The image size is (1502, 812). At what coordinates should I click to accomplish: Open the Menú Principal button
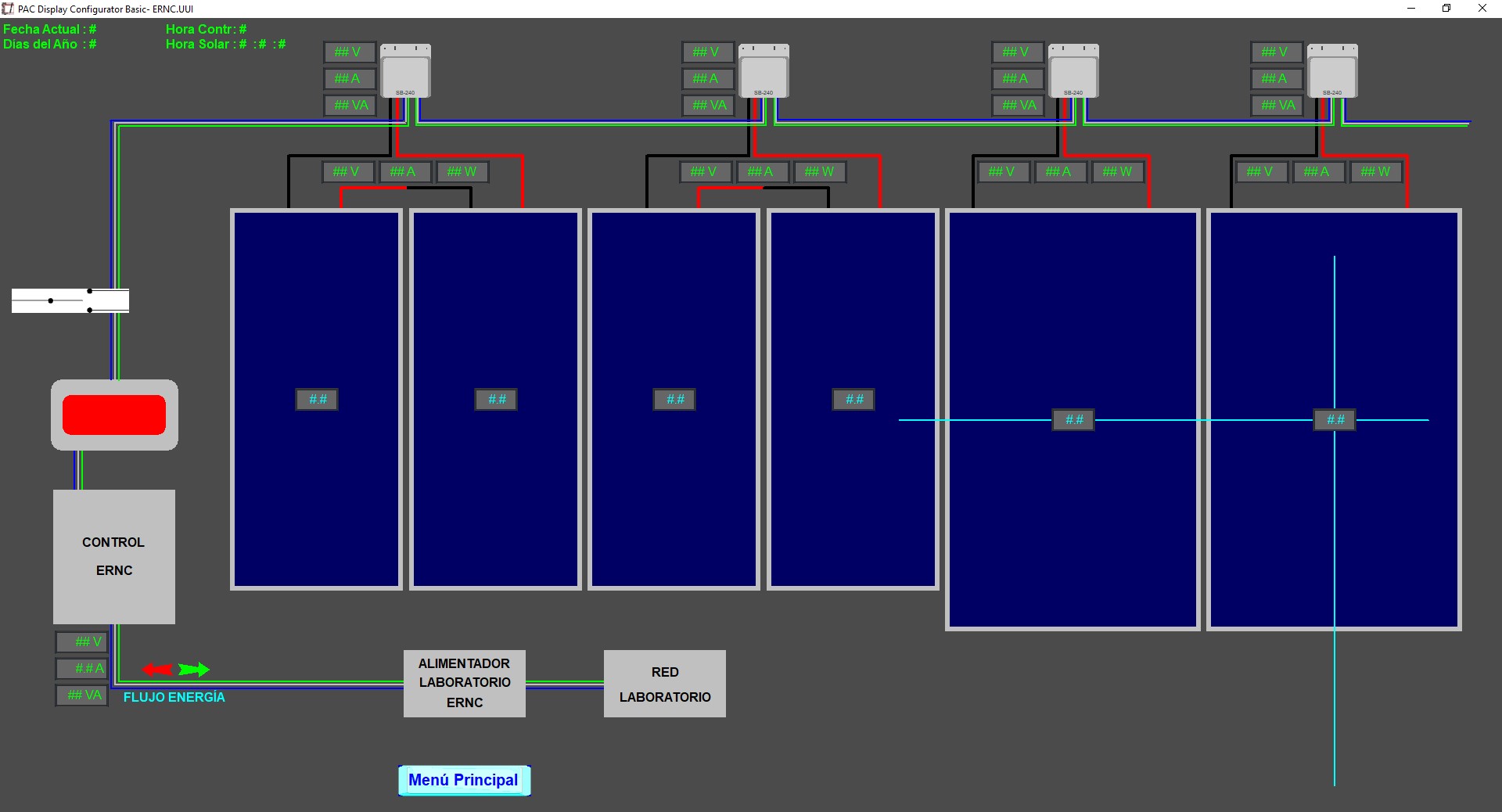[464, 781]
